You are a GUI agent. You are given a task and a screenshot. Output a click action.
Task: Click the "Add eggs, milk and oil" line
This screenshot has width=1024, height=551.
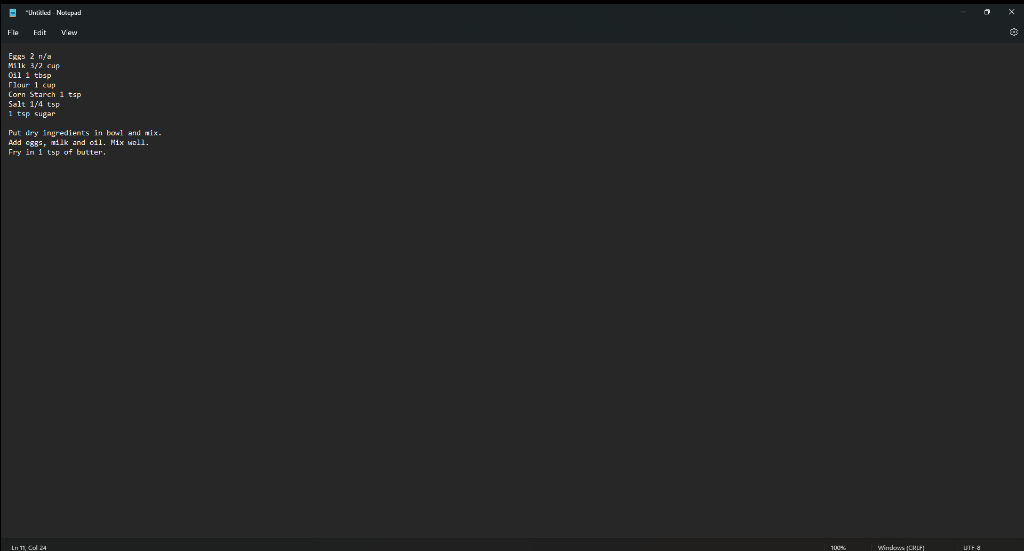tap(56, 142)
